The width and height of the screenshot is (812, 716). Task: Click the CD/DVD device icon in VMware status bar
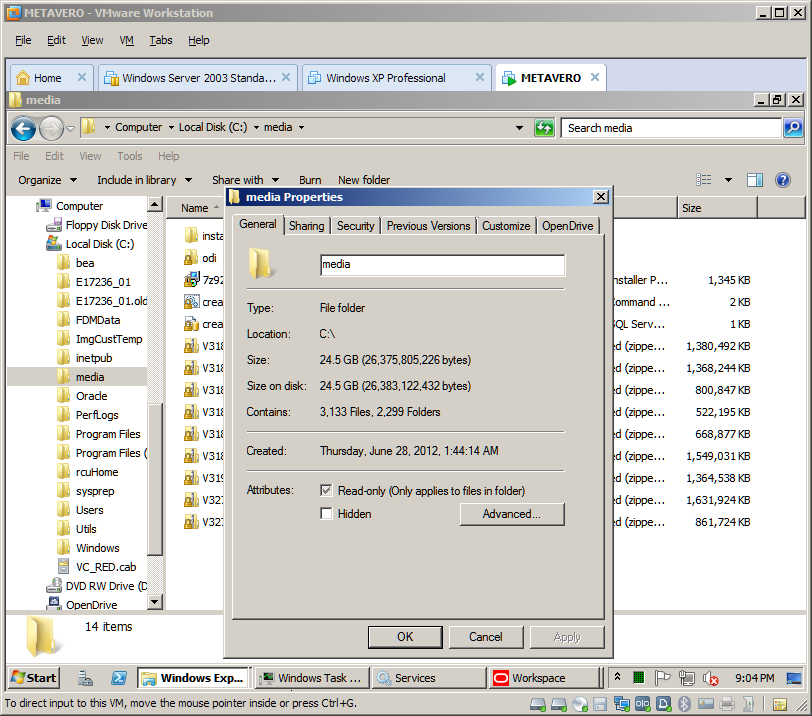pos(580,704)
